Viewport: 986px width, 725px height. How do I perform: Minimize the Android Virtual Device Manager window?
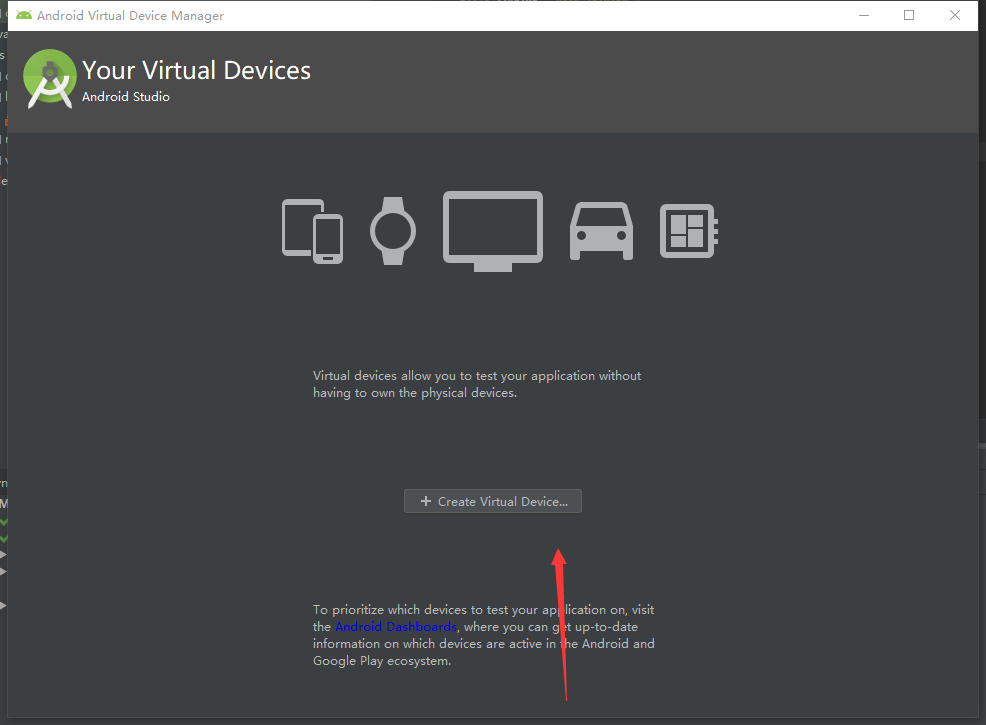point(864,15)
